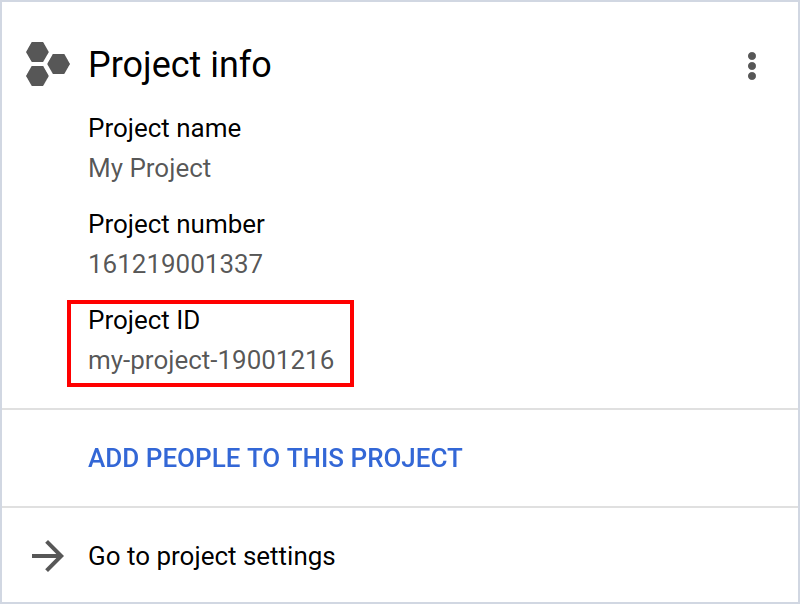Click the Project name label
This screenshot has height=604, width=800.
coord(164,128)
